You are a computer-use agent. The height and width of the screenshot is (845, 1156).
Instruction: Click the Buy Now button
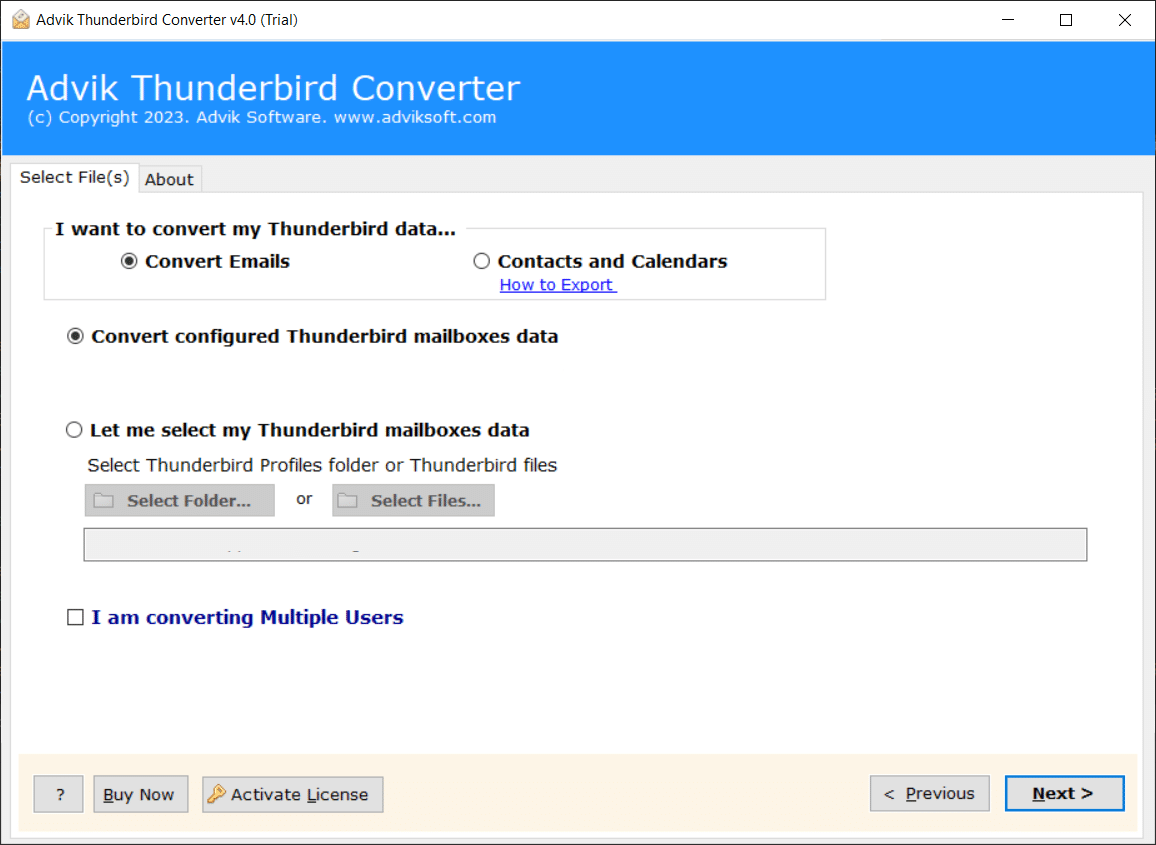[x=141, y=794]
